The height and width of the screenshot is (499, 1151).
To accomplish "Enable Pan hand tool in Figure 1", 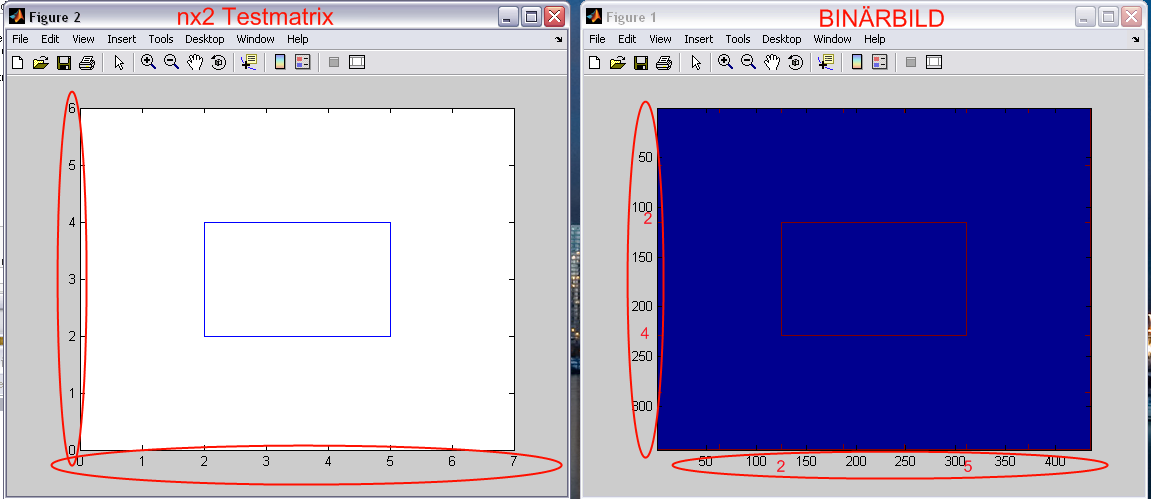I will point(772,62).
